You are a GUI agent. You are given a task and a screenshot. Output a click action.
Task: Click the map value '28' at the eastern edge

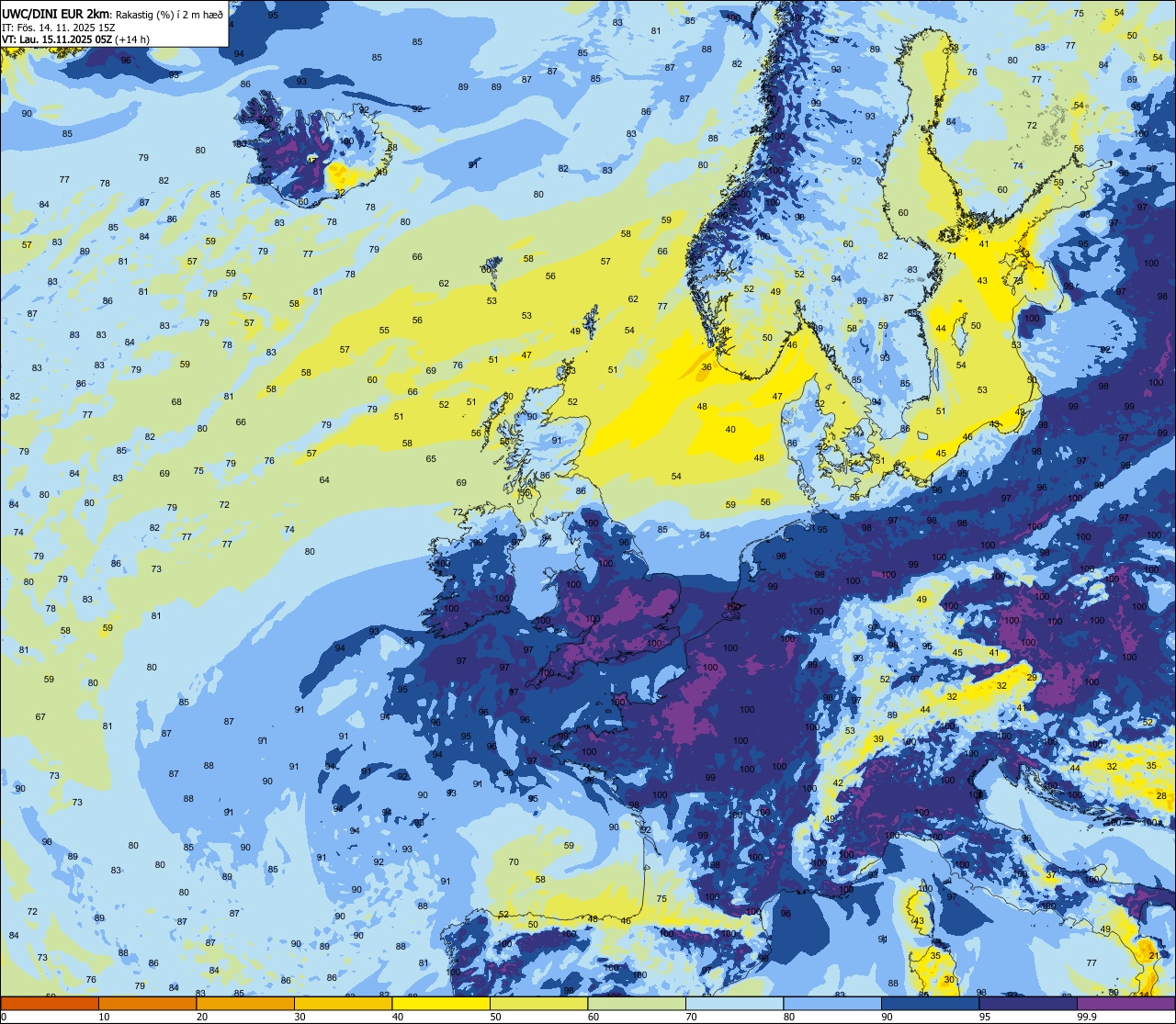click(x=1160, y=796)
